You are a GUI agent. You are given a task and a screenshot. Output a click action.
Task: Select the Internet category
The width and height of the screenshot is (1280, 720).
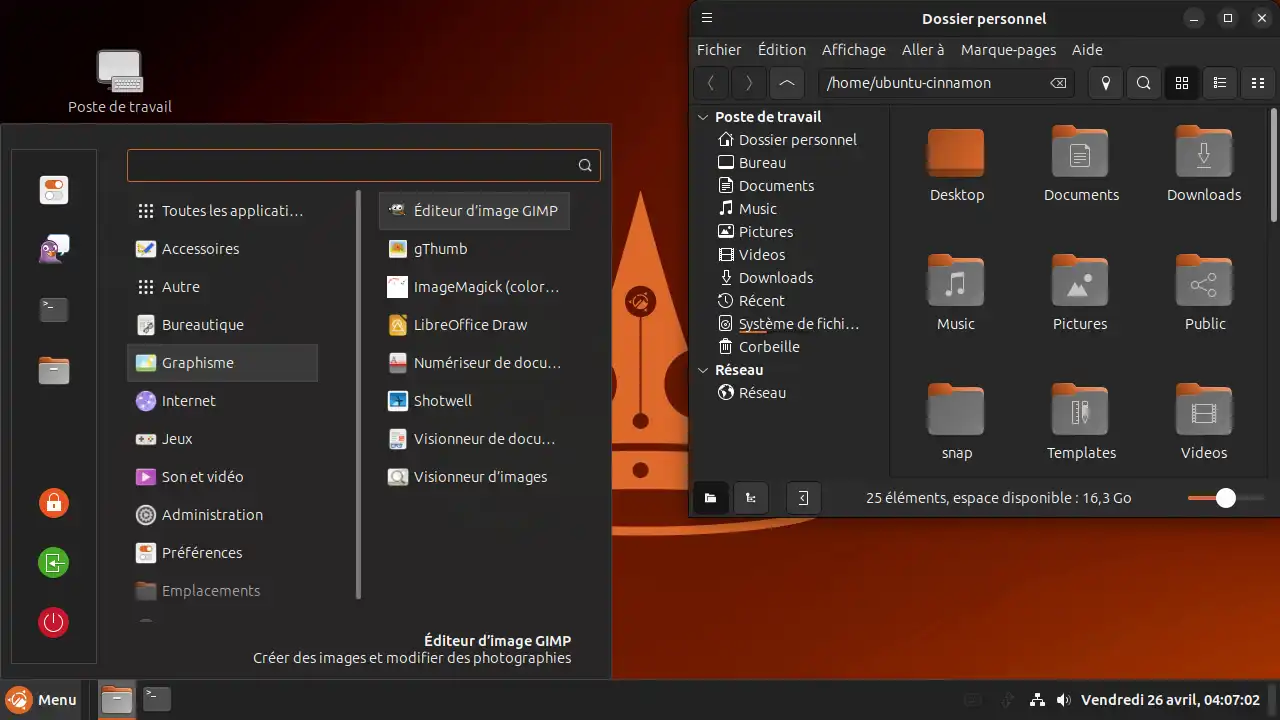coord(222,401)
